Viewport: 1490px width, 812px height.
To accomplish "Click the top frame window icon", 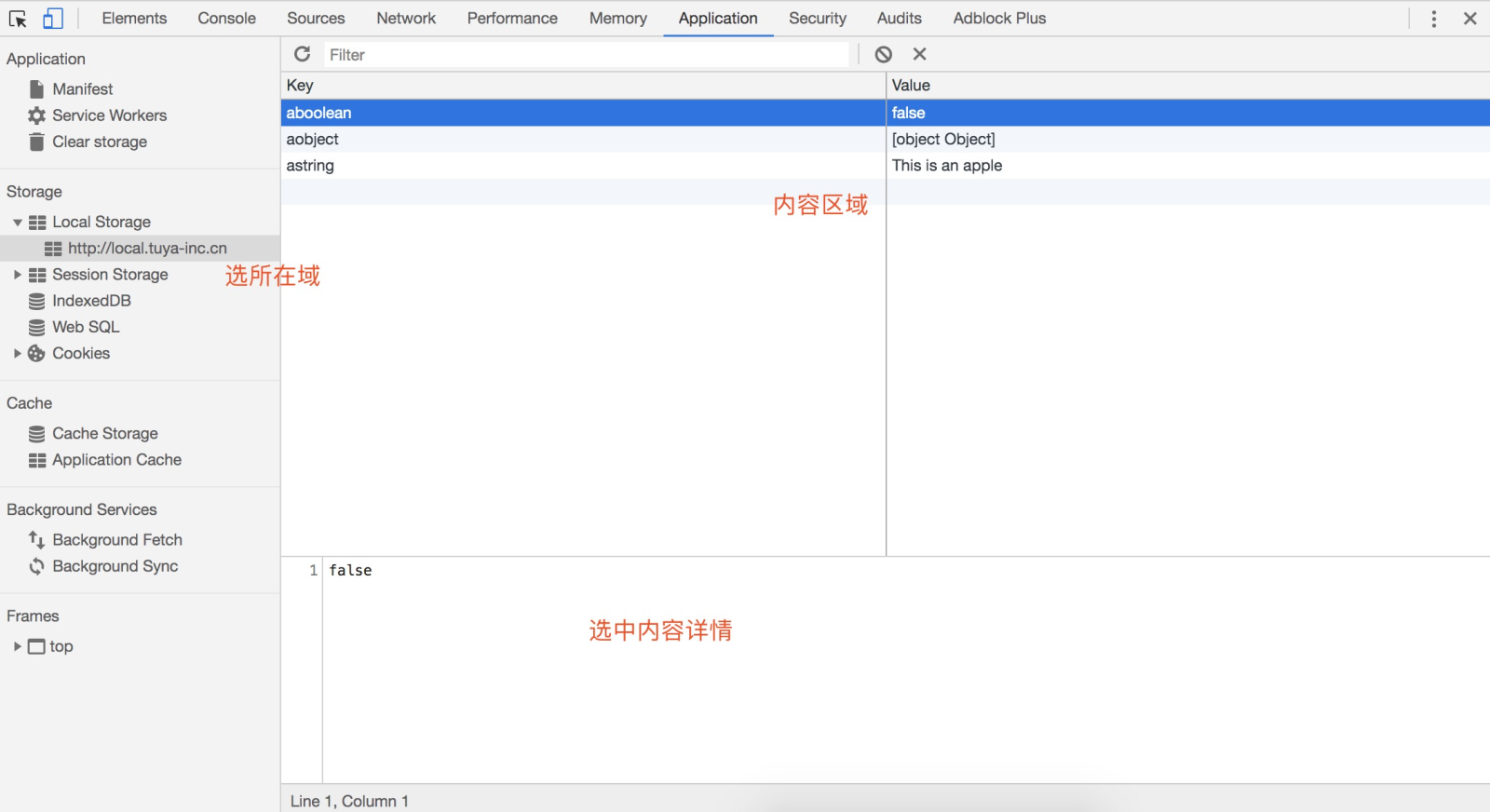I will 36,646.
